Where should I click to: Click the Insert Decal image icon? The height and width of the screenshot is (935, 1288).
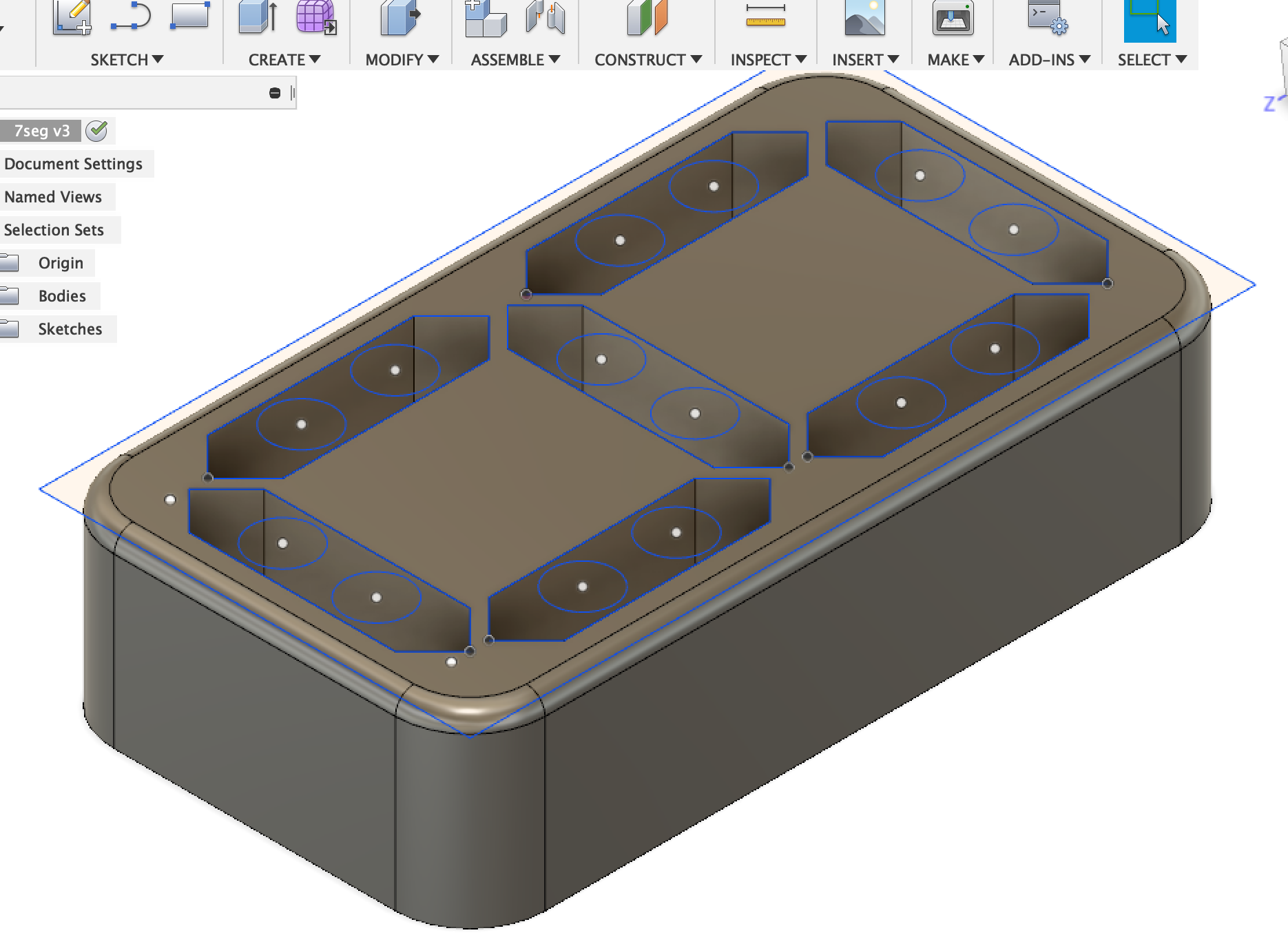(x=865, y=17)
